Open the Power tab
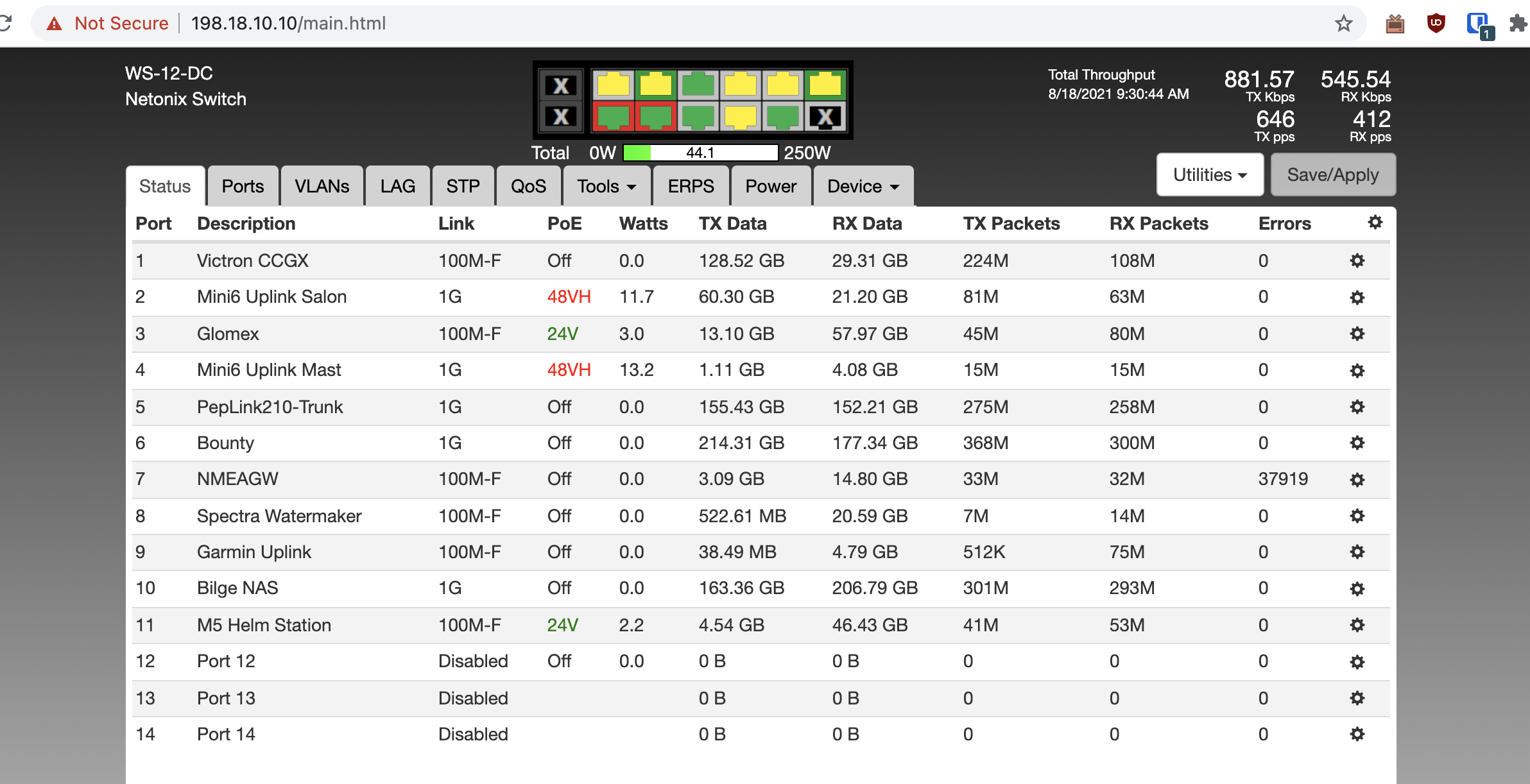 770,186
